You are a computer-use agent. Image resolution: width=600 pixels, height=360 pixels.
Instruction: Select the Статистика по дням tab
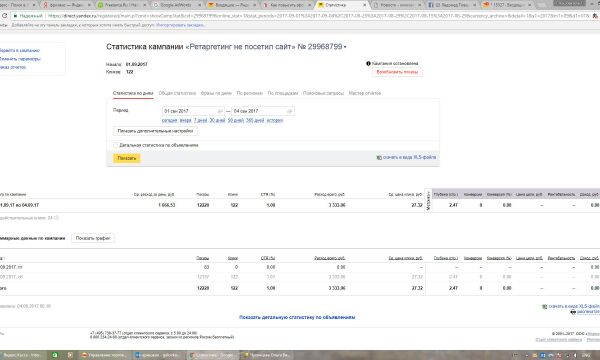[x=133, y=93]
